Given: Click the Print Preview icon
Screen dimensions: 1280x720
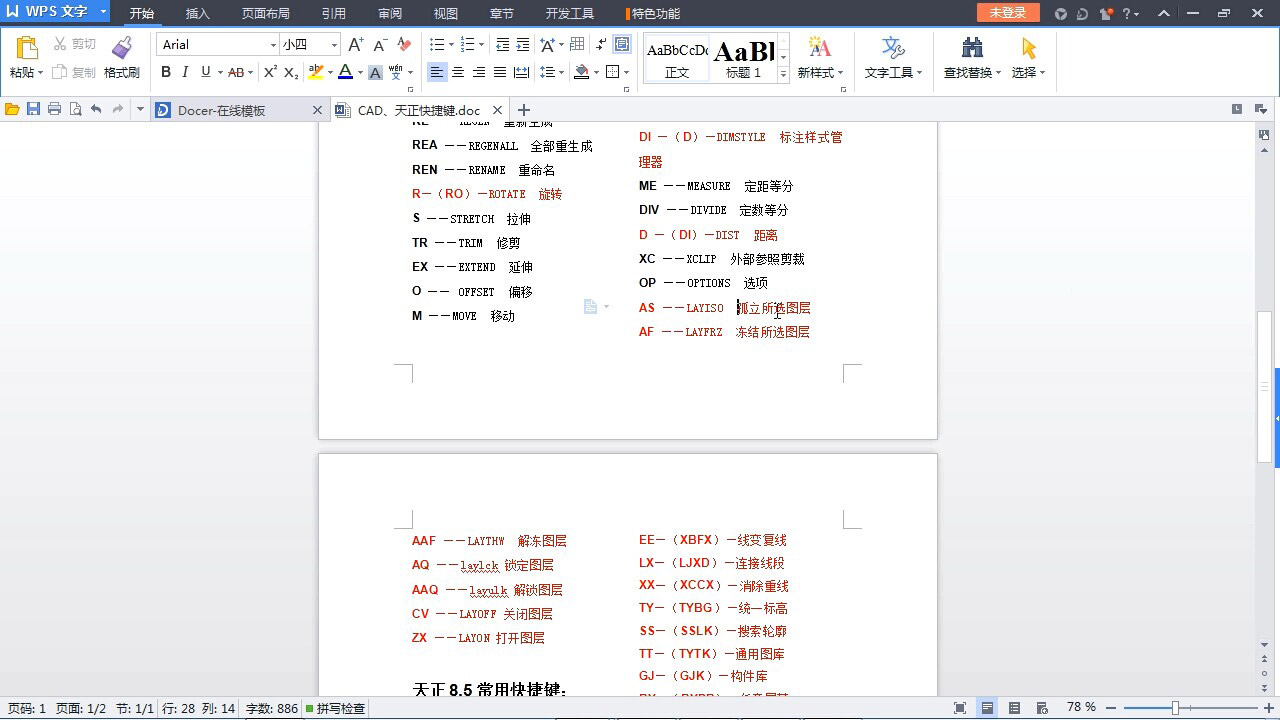Looking at the screenshot, I should [x=75, y=109].
